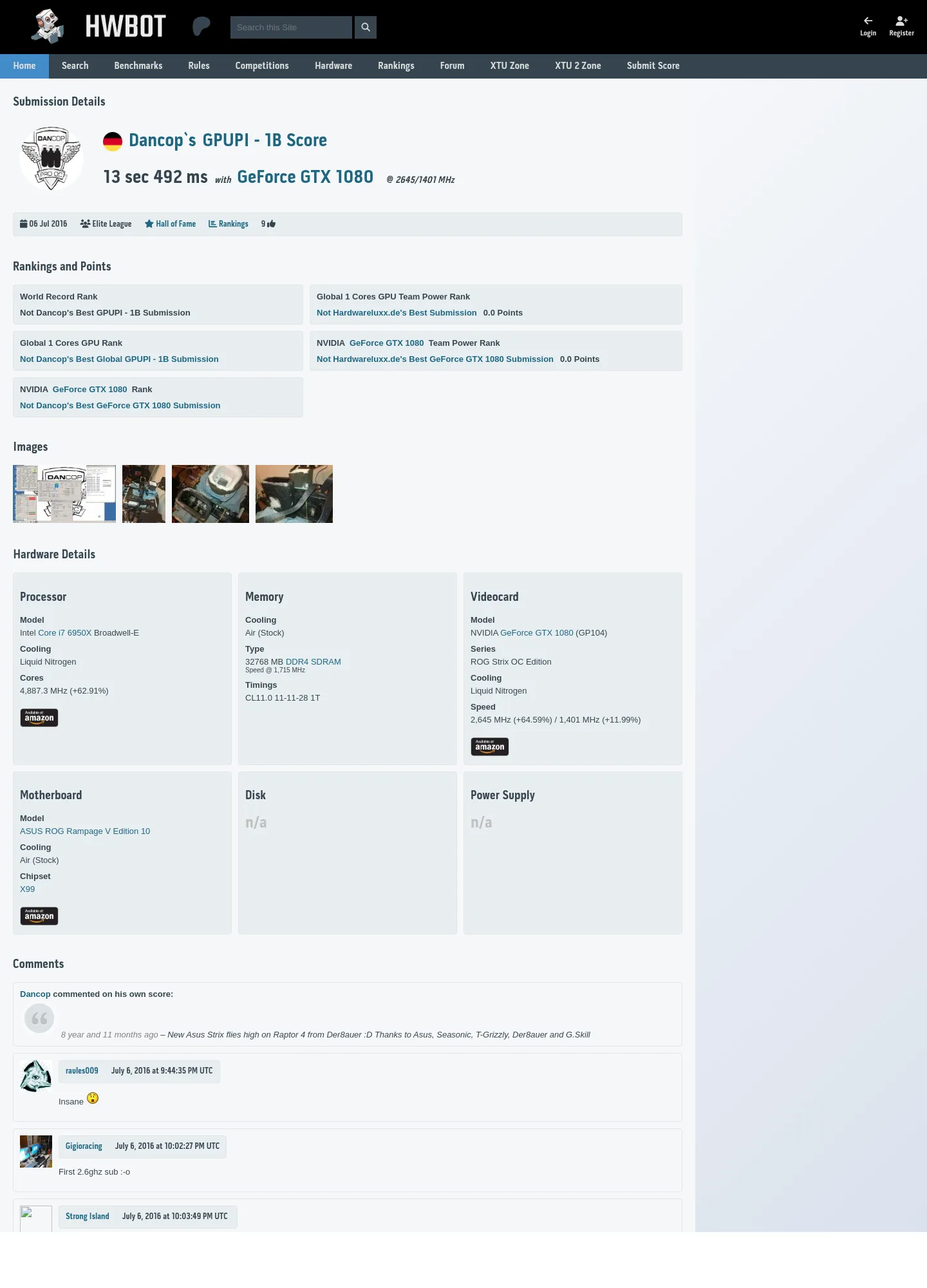Click Submit Score in navigation
This screenshot has width=927, height=1288.
(653, 66)
